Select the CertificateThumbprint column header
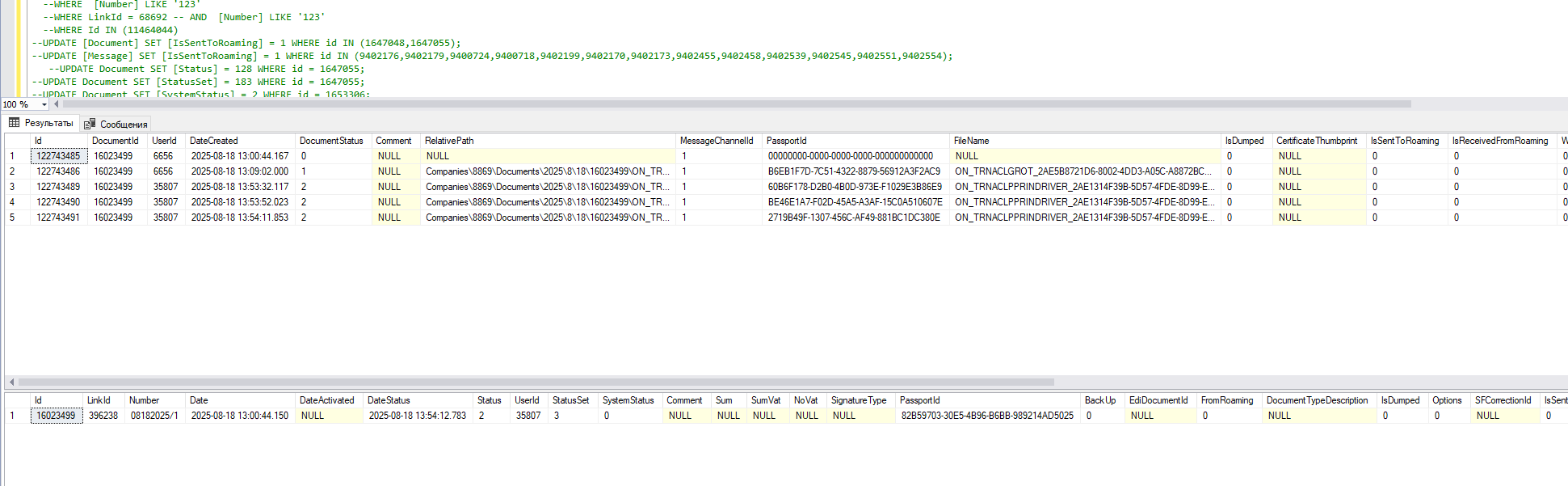Image resolution: width=1568 pixels, height=486 pixels. coord(1318,141)
